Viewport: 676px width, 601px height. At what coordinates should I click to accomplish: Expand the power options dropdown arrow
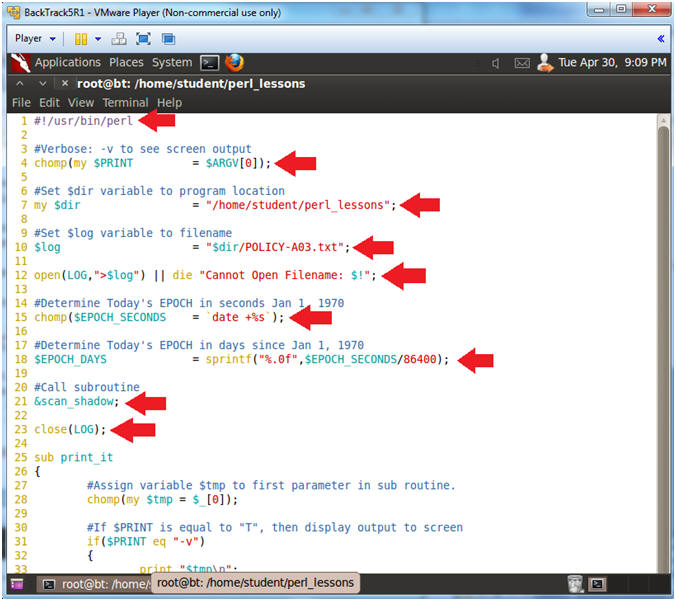[x=98, y=39]
